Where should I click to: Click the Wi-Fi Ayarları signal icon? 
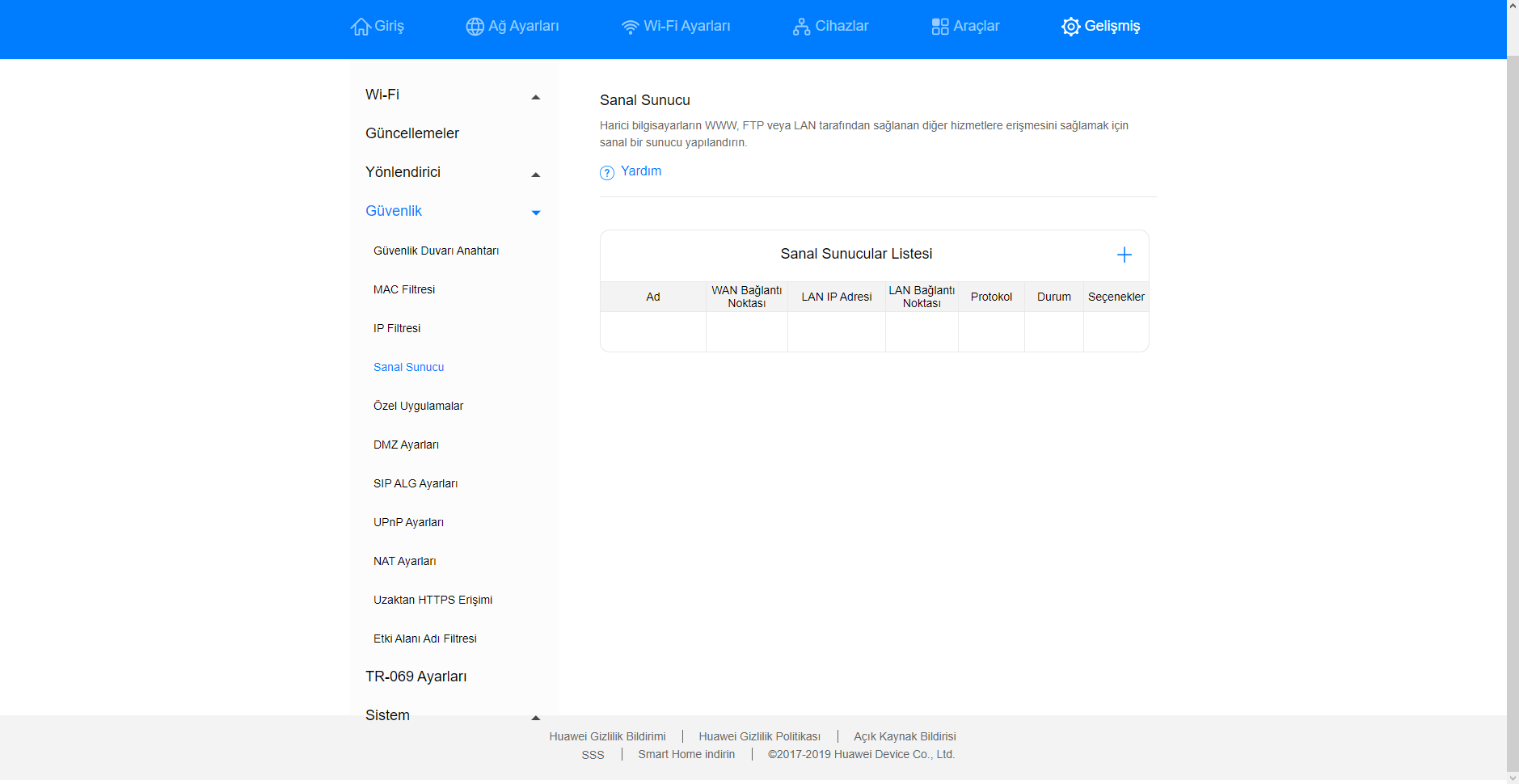pyautogui.click(x=630, y=27)
